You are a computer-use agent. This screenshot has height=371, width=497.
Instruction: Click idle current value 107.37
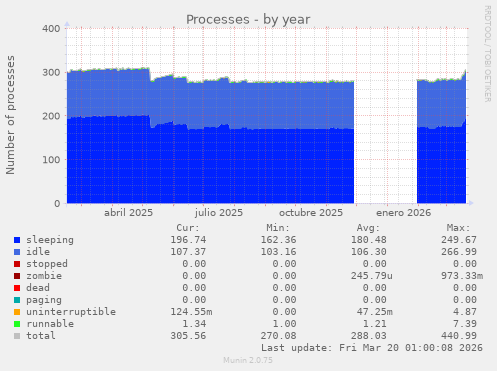click(188, 252)
